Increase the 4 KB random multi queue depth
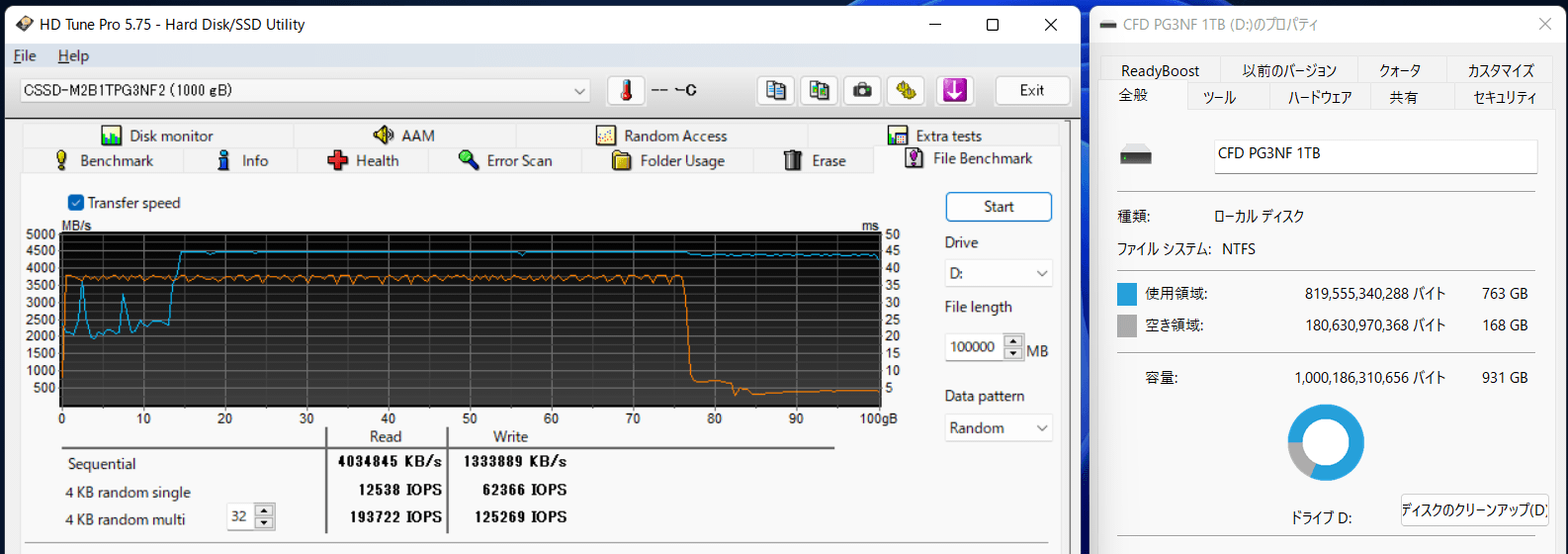The width and height of the screenshot is (1568, 554). coord(264,510)
